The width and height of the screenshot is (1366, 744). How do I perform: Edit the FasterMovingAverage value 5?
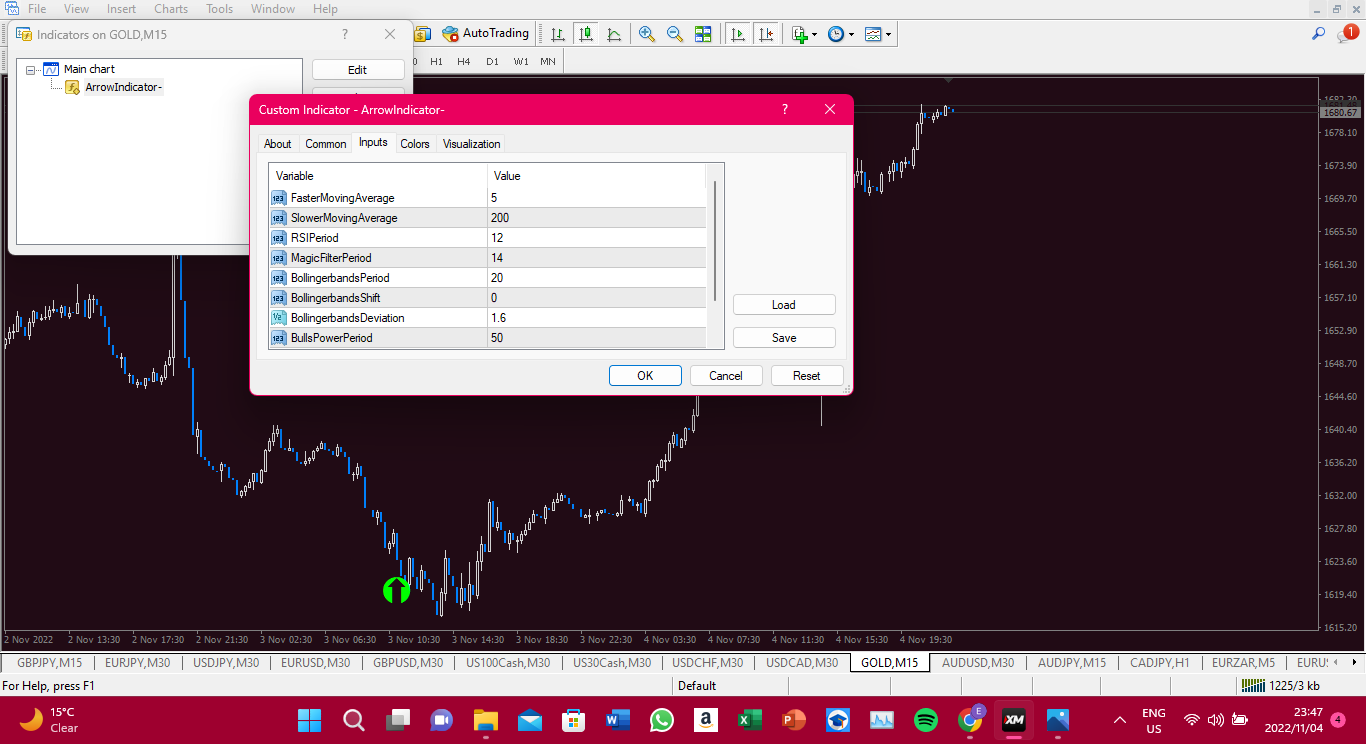click(x=596, y=198)
